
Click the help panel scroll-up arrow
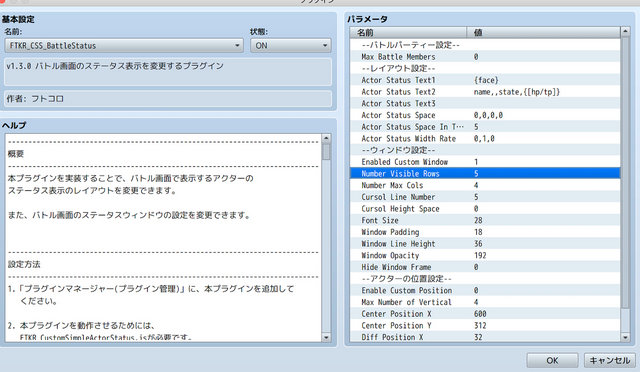(326, 138)
